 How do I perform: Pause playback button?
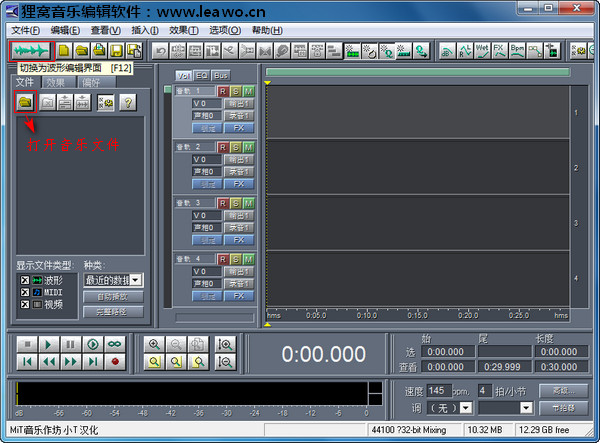tap(70, 345)
